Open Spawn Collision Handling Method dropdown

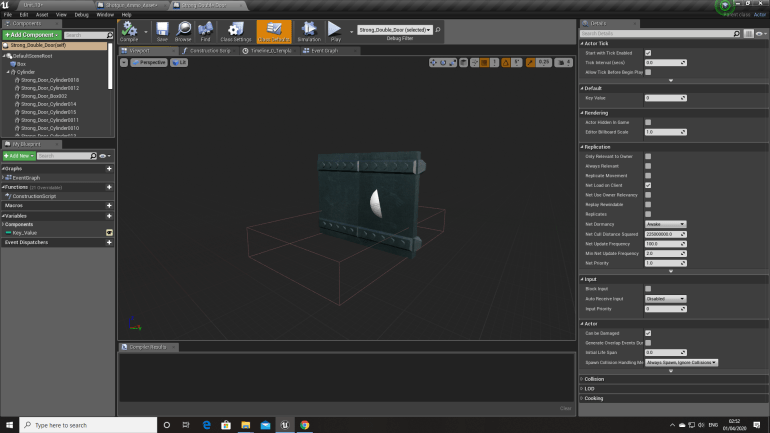pos(681,363)
